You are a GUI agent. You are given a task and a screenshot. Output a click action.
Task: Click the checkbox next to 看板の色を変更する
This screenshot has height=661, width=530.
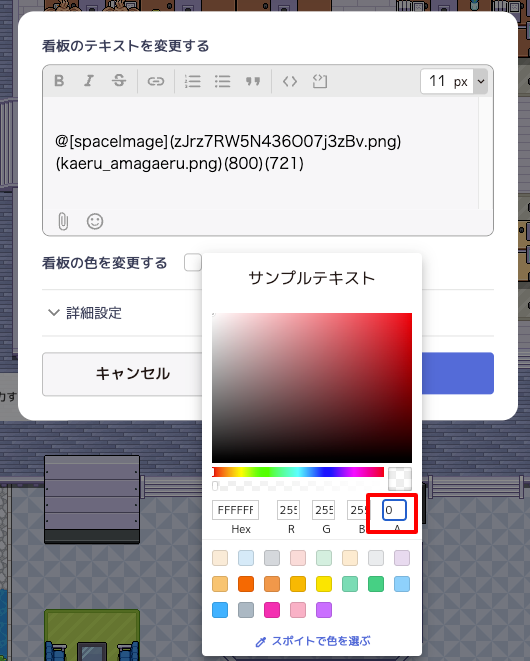click(x=193, y=263)
